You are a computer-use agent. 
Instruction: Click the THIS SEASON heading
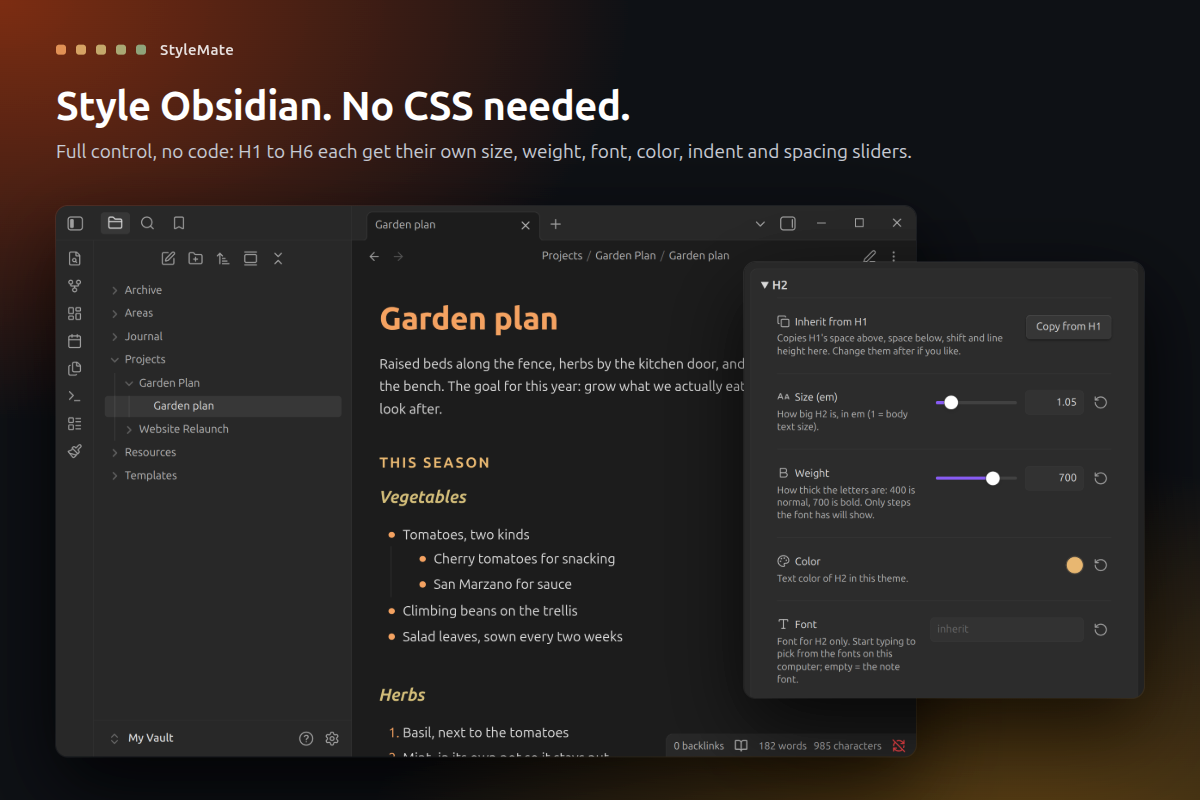pos(435,463)
